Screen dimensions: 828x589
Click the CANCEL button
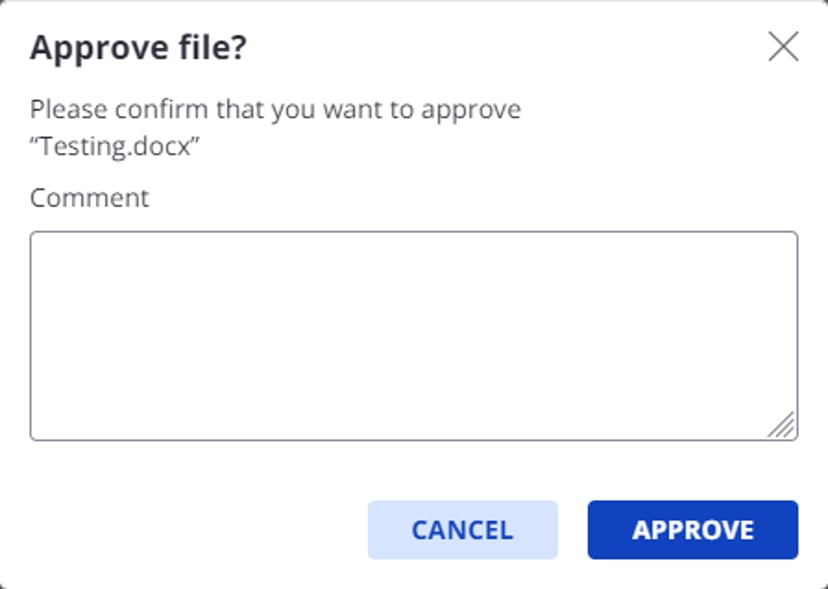pyautogui.click(x=463, y=530)
